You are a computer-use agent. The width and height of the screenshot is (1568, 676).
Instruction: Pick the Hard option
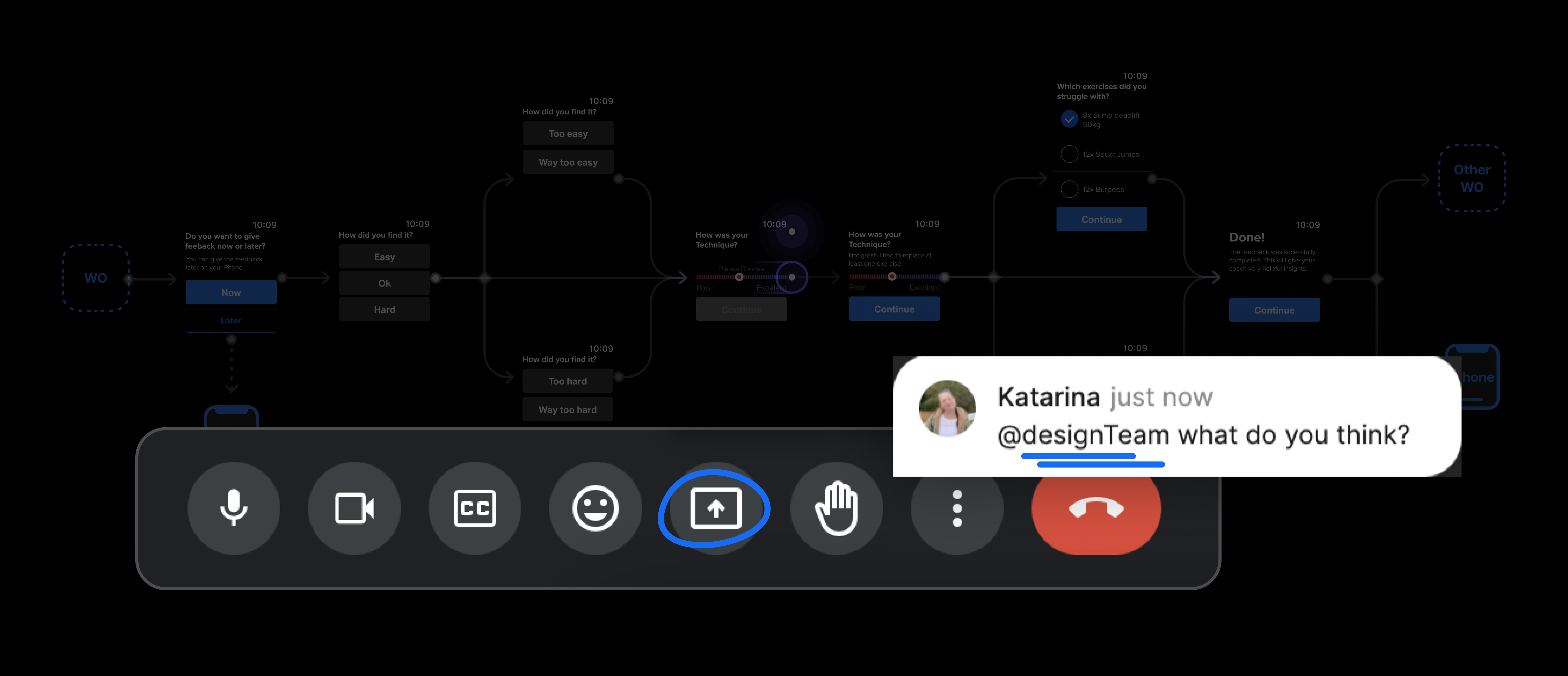click(x=384, y=309)
